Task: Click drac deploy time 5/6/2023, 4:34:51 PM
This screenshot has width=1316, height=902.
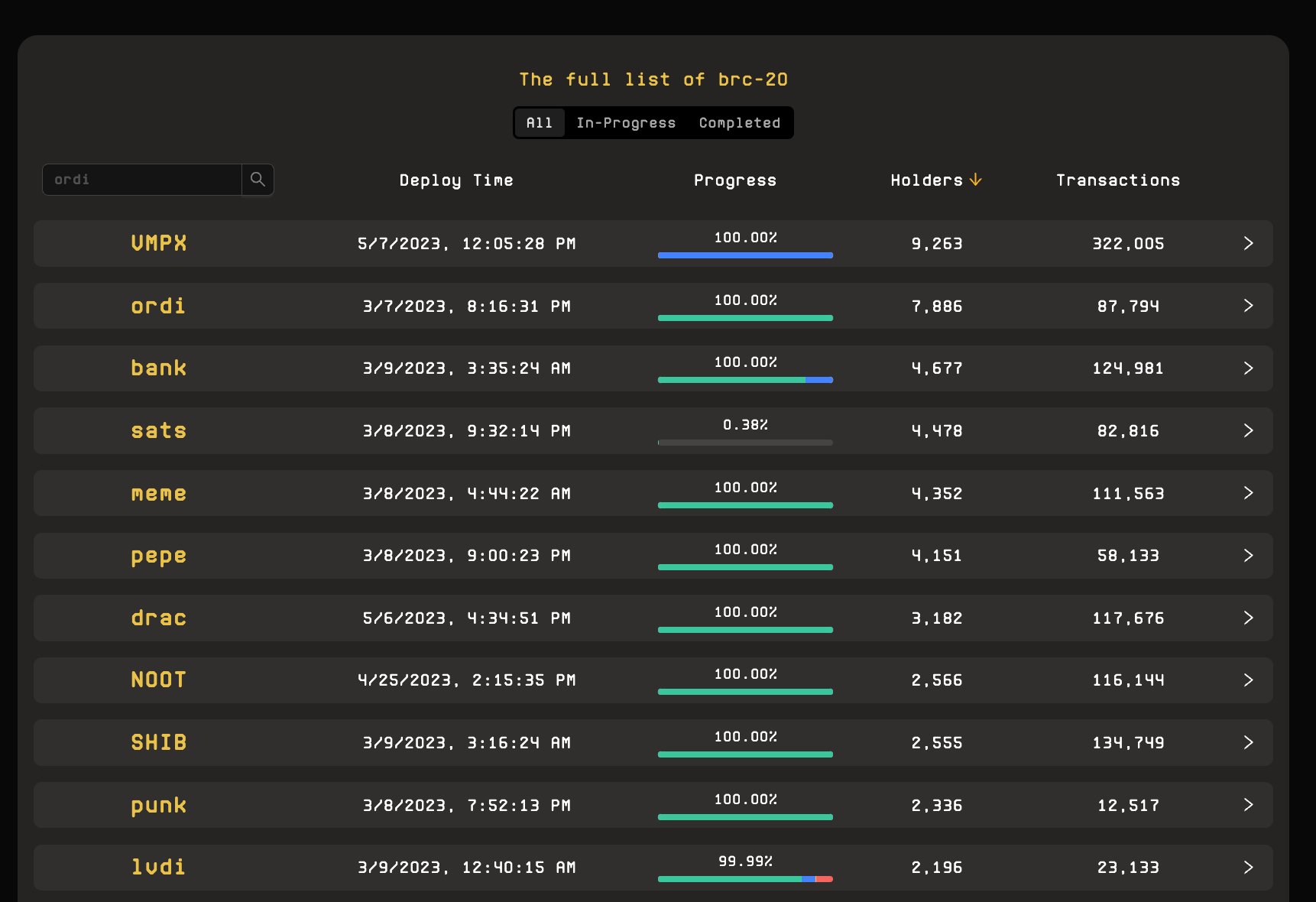Action: click(x=467, y=618)
